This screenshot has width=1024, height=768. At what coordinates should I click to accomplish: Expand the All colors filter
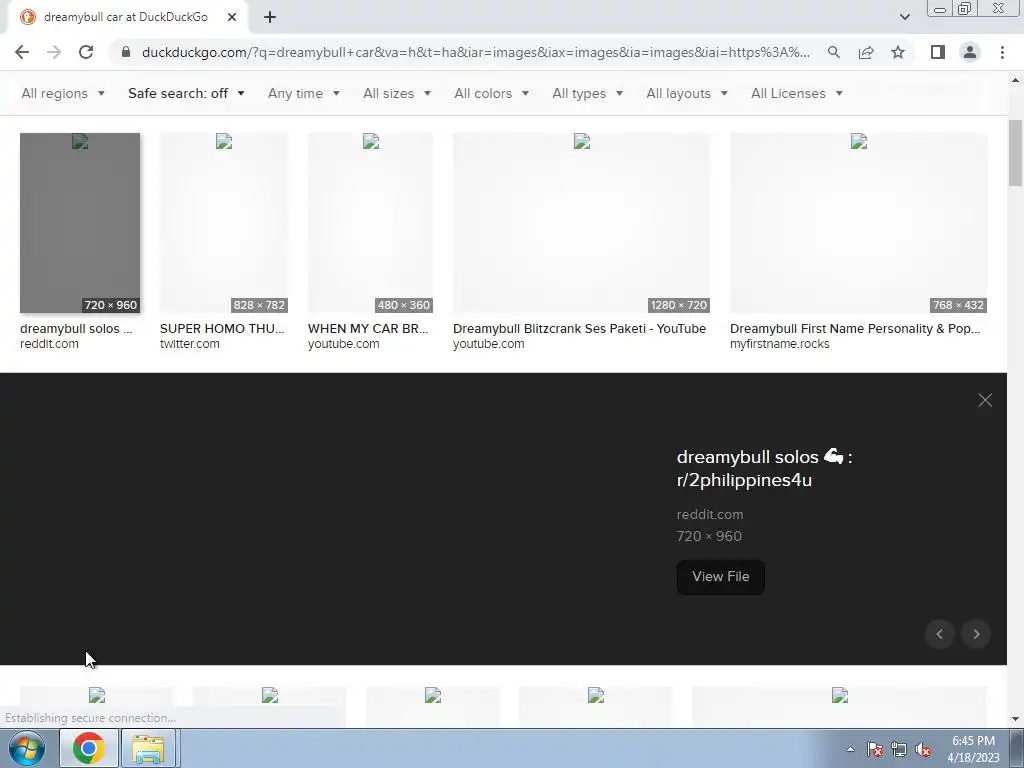coord(492,93)
